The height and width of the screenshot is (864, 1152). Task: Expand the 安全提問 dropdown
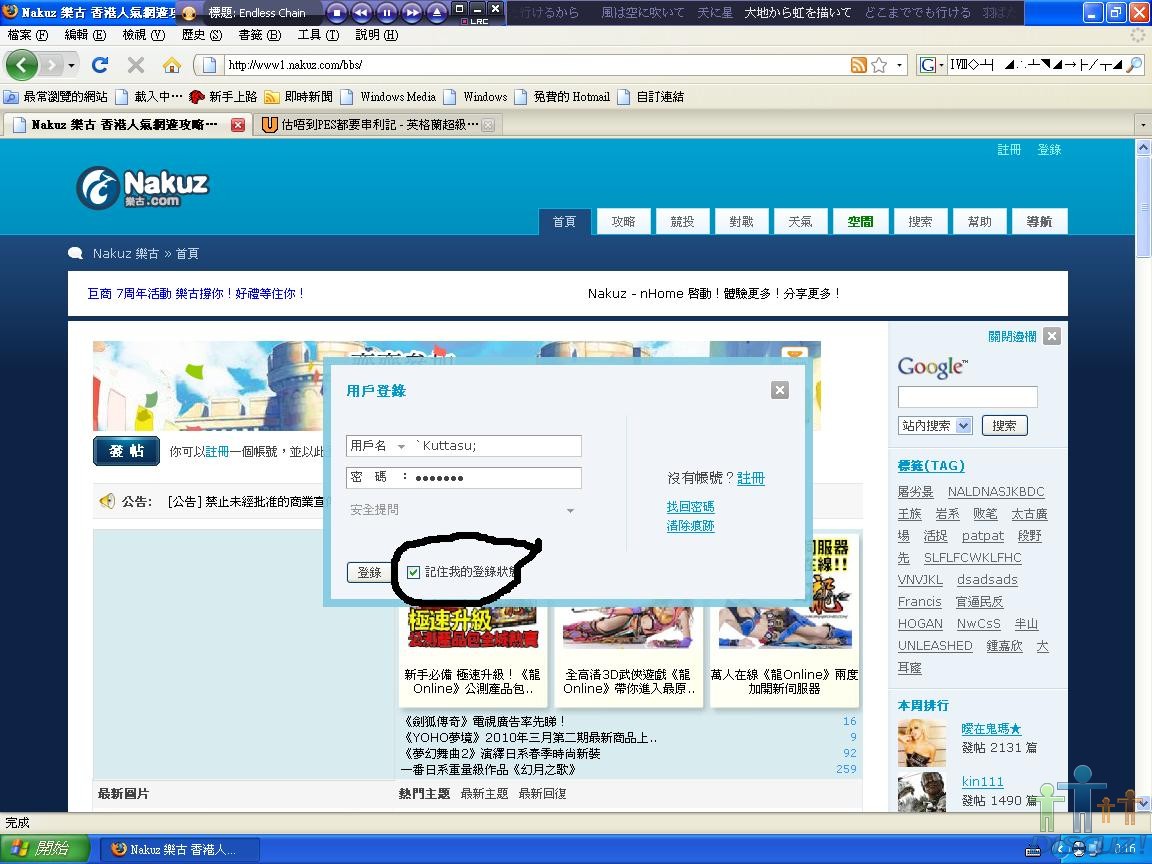570,510
